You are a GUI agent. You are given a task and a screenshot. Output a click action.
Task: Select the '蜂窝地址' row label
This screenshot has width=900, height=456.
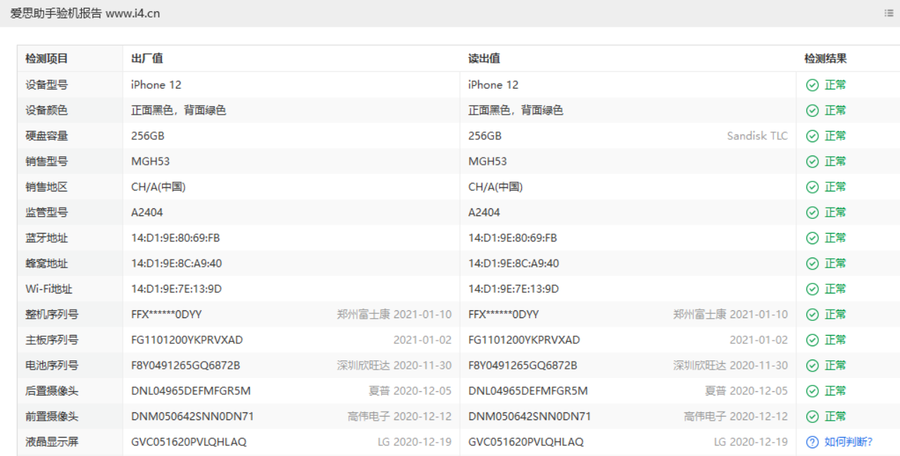46,264
